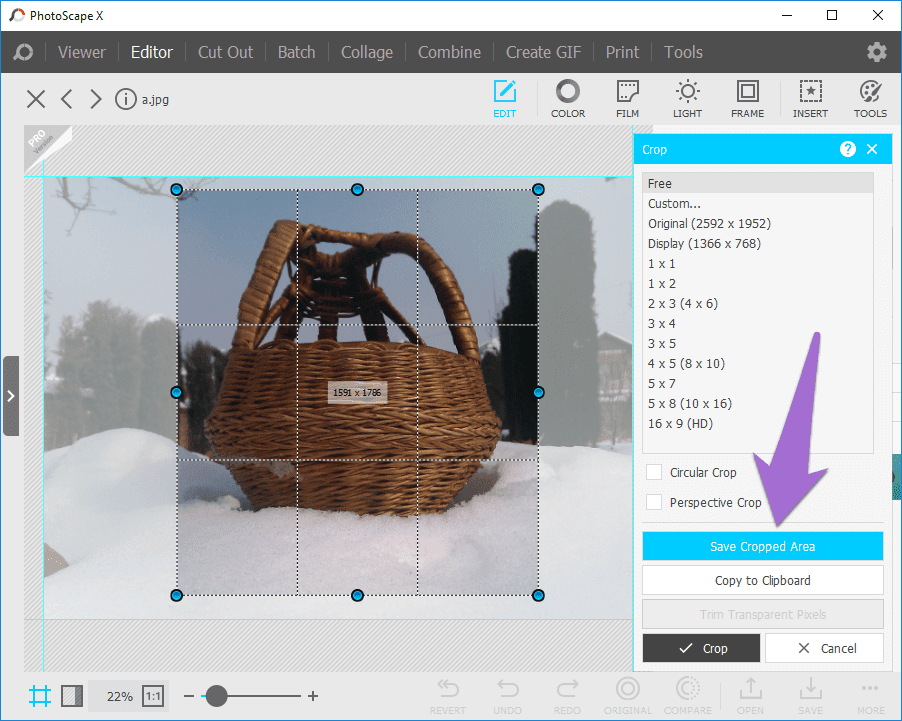Click the image info icon beside a.jpg
Viewport: 902px width, 721px height.
pyautogui.click(x=125, y=99)
